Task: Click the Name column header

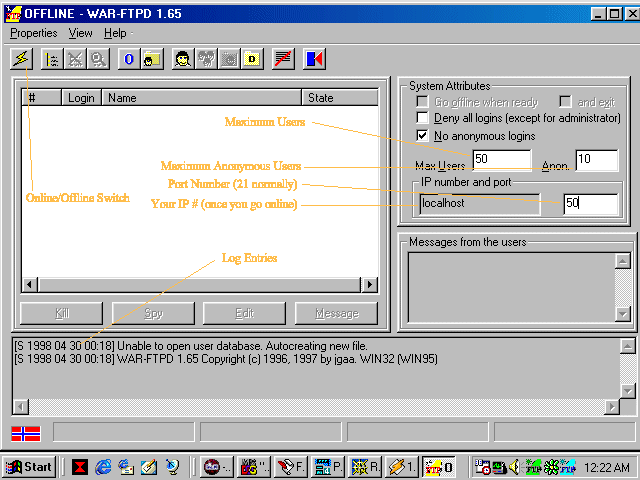Action: tap(202, 98)
